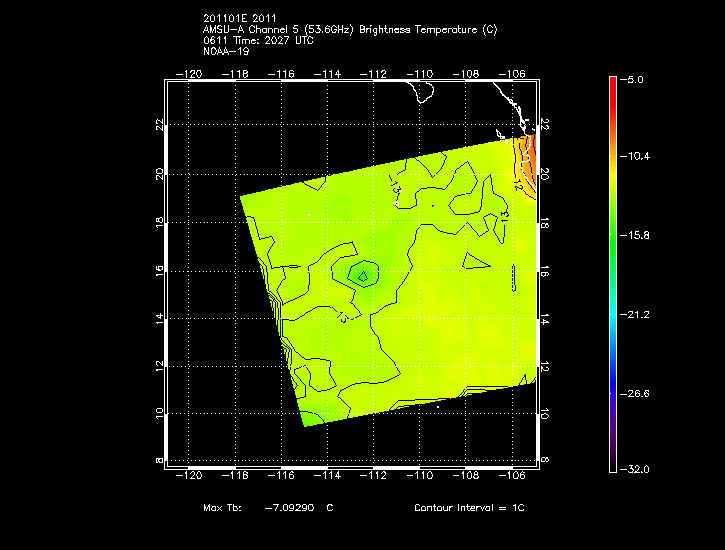
Task: Click the AMSU-A Channel 5 title line
Action: (x=349, y=29)
